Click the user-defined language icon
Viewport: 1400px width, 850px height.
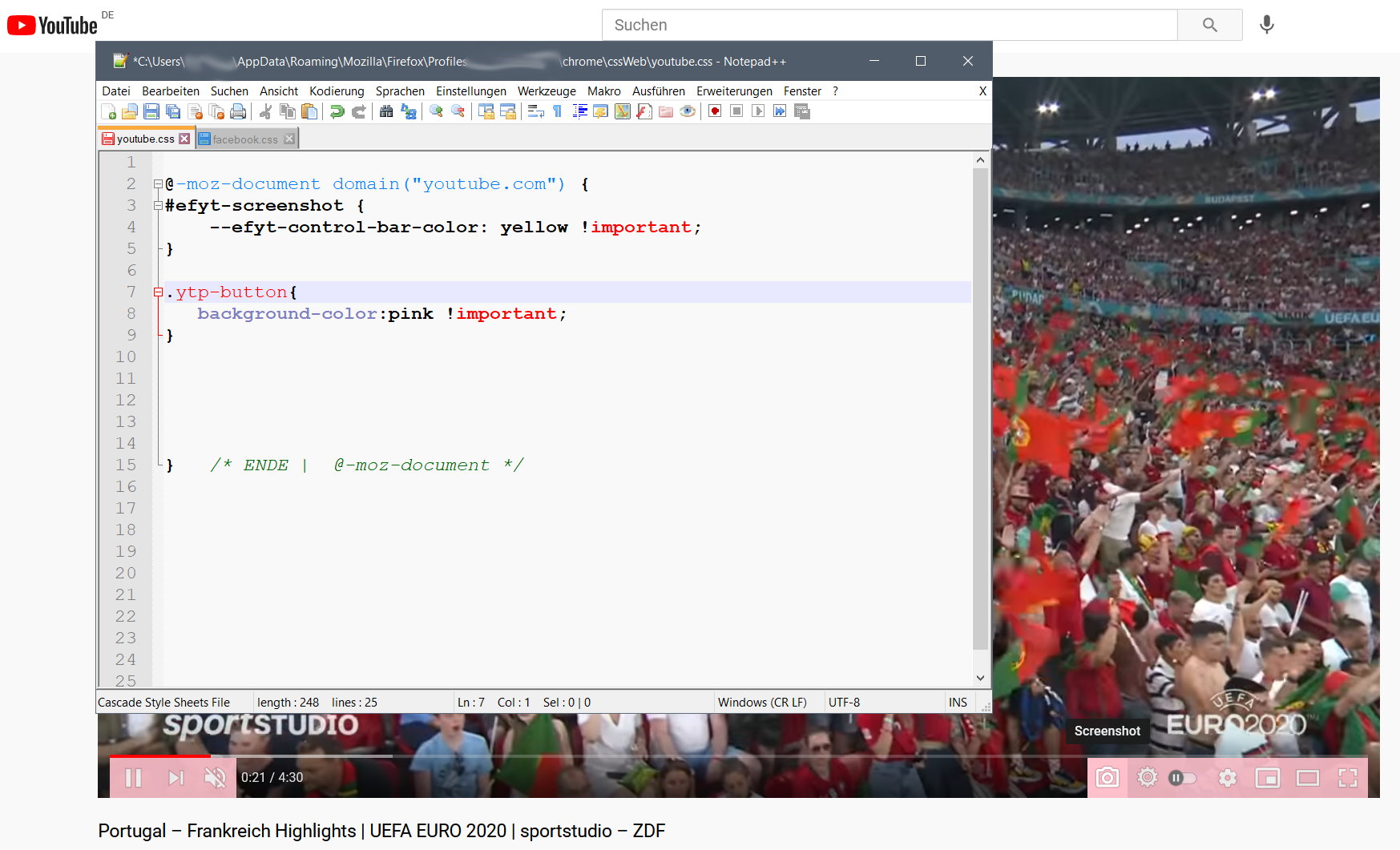pos(601,111)
